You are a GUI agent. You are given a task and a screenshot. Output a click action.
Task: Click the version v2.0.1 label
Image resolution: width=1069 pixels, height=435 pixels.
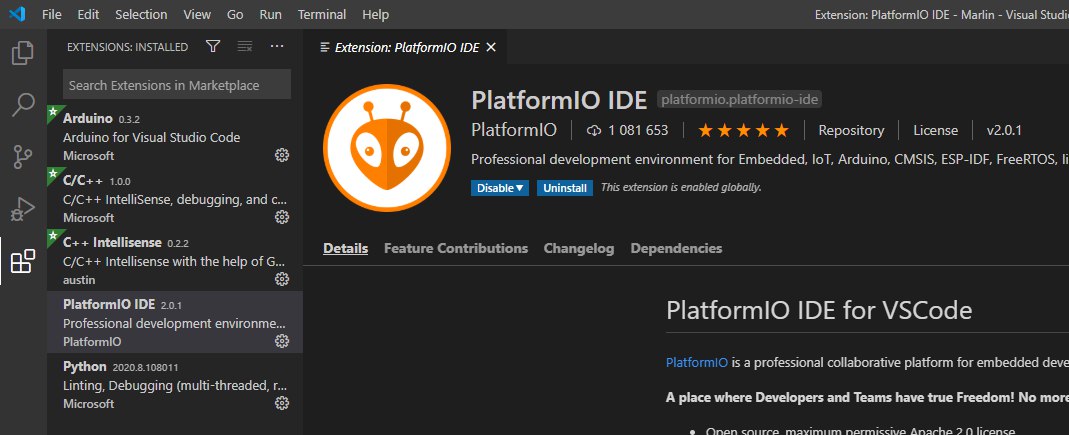click(x=1004, y=130)
